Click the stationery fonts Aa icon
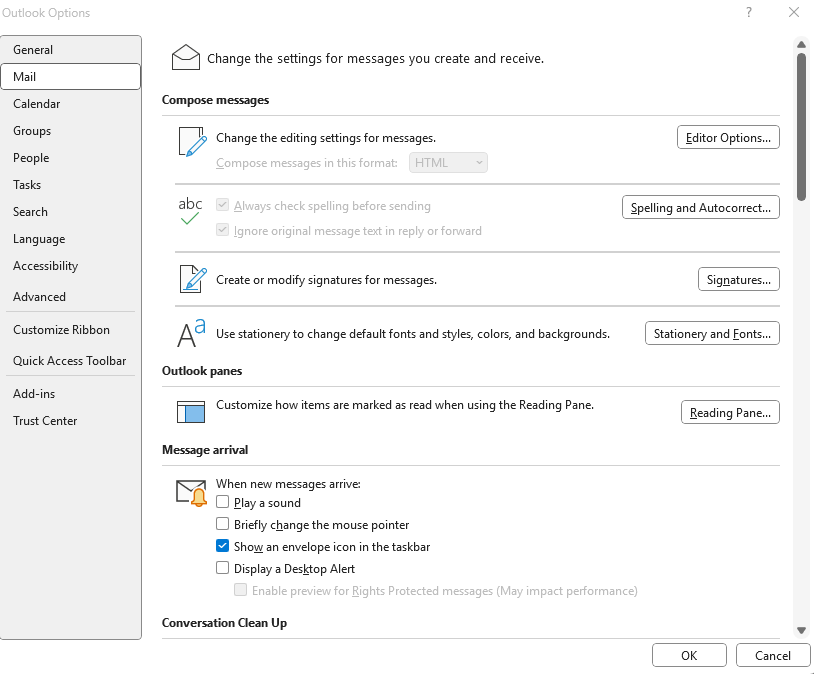Screen dimensions: 814x674 pos(192,333)
